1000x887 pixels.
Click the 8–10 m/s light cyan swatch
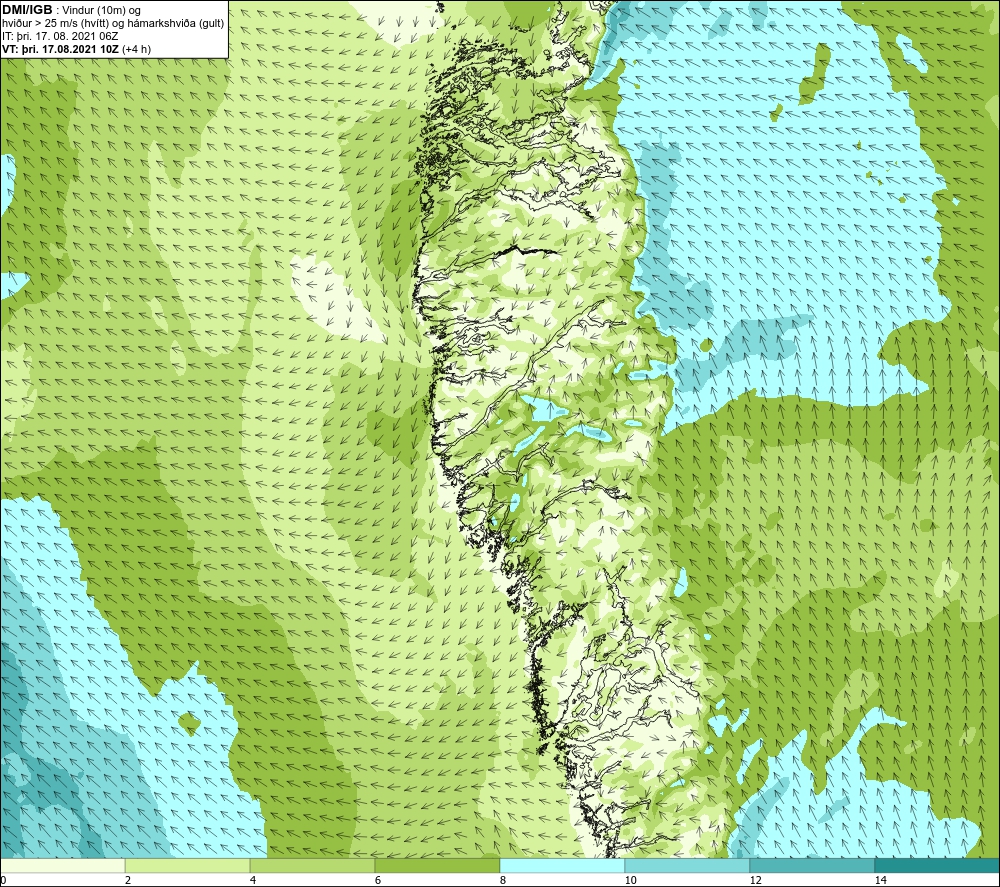[x=562, y=865]
